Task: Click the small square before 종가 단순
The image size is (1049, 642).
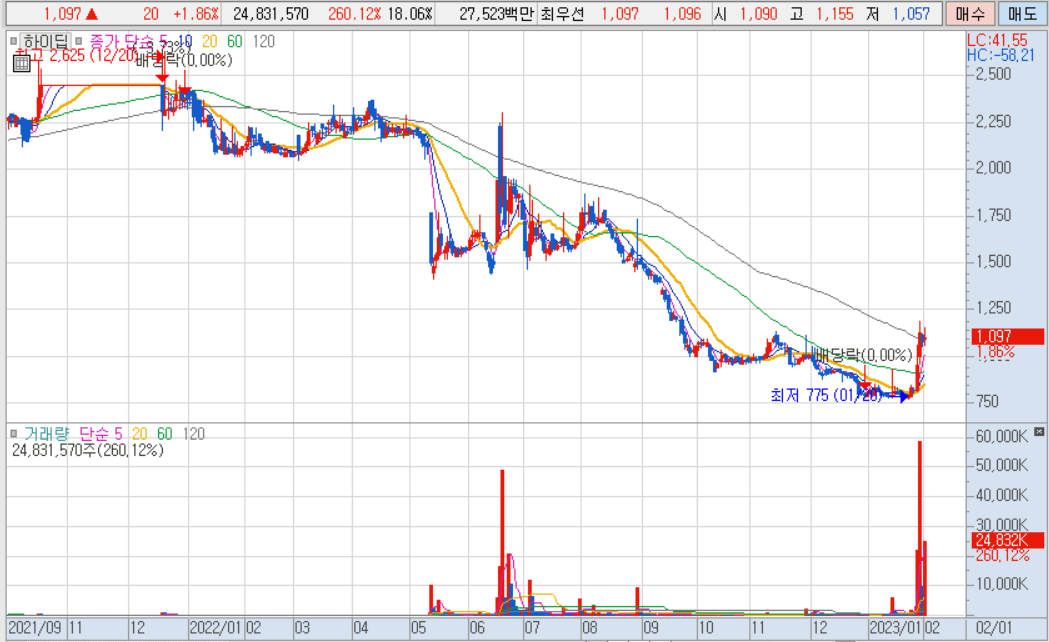Action: tap(79, 41)
